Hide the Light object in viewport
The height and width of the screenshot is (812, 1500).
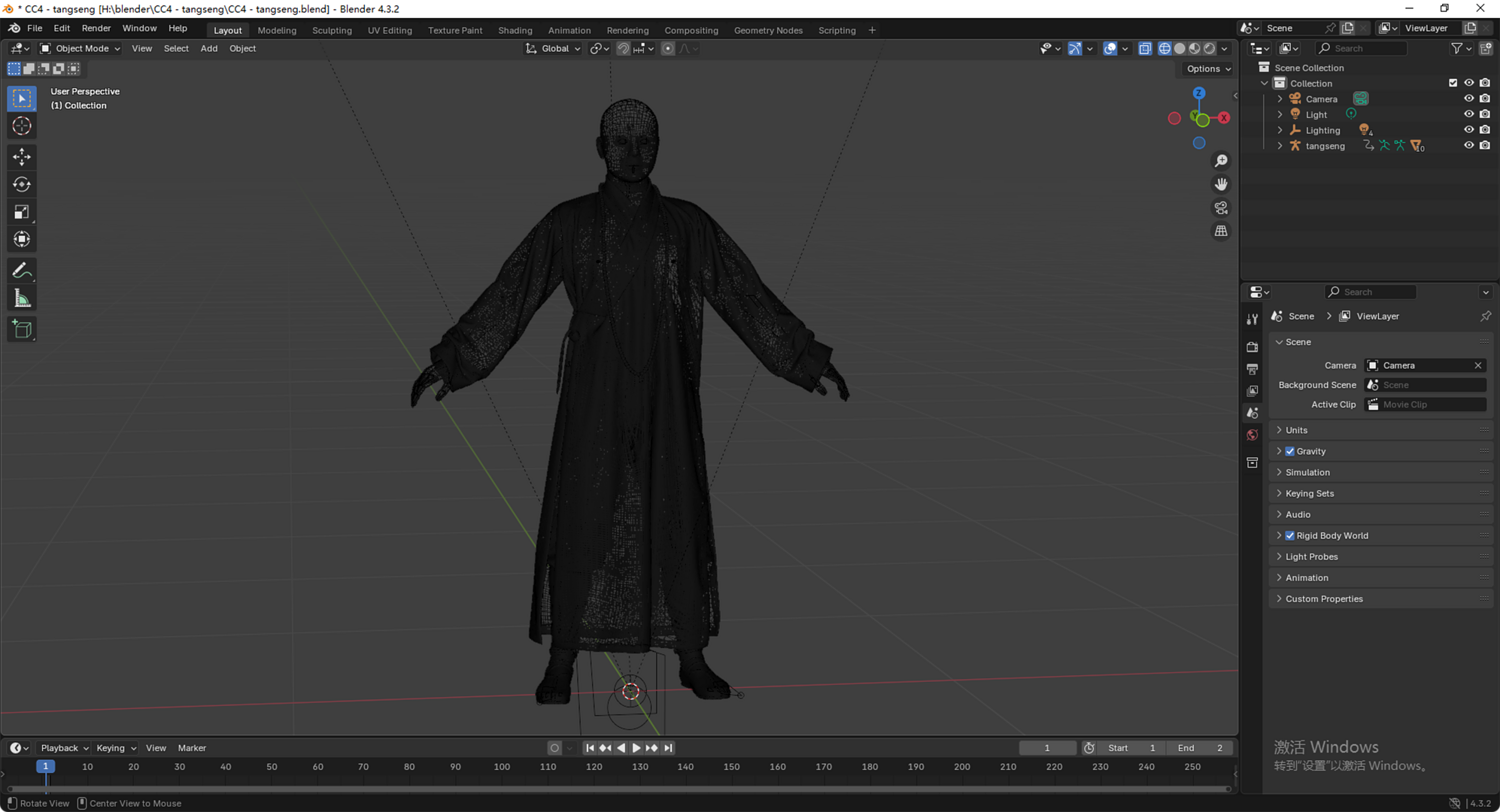1469,114
